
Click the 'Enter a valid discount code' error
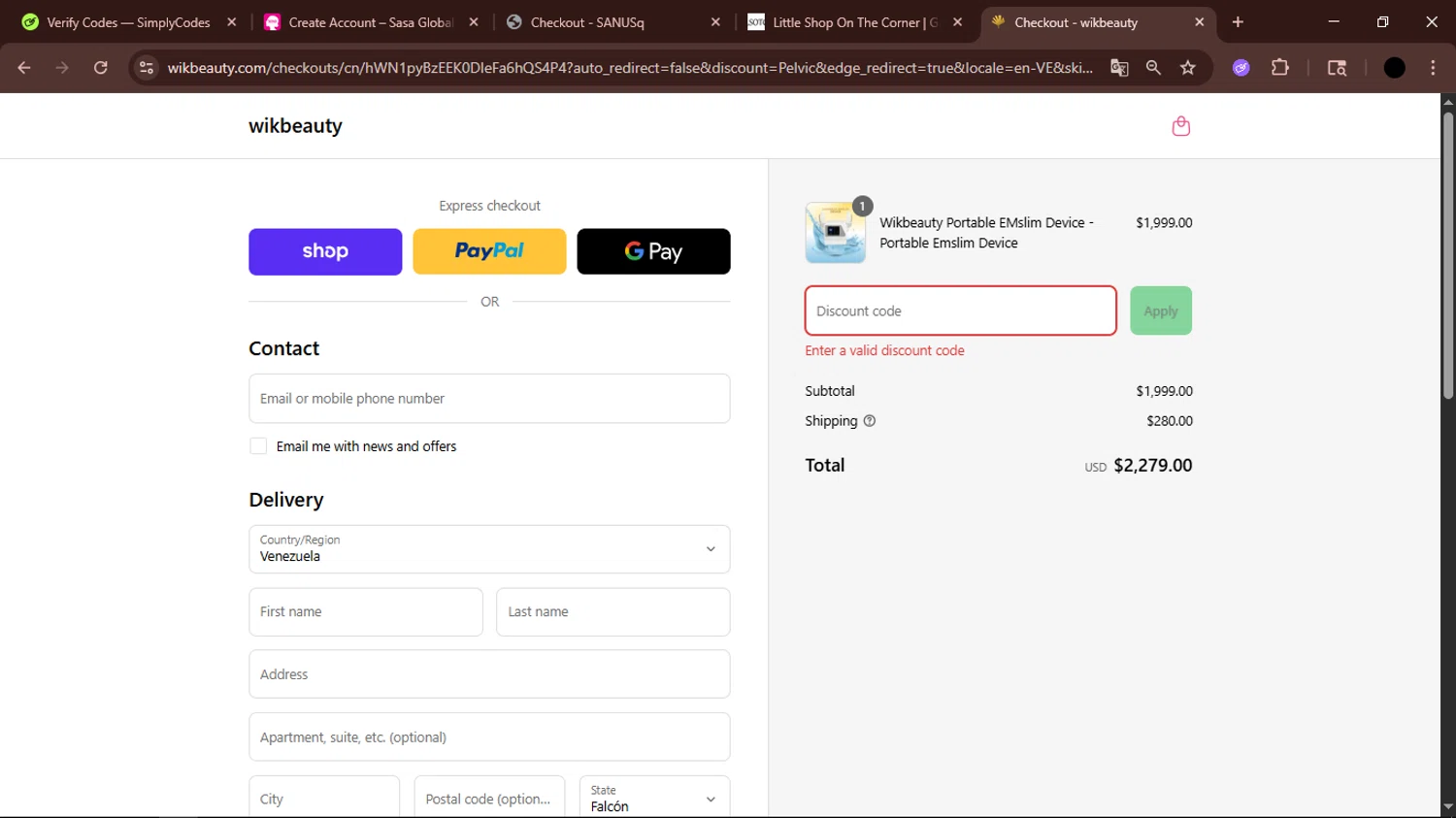coord(884,351)
